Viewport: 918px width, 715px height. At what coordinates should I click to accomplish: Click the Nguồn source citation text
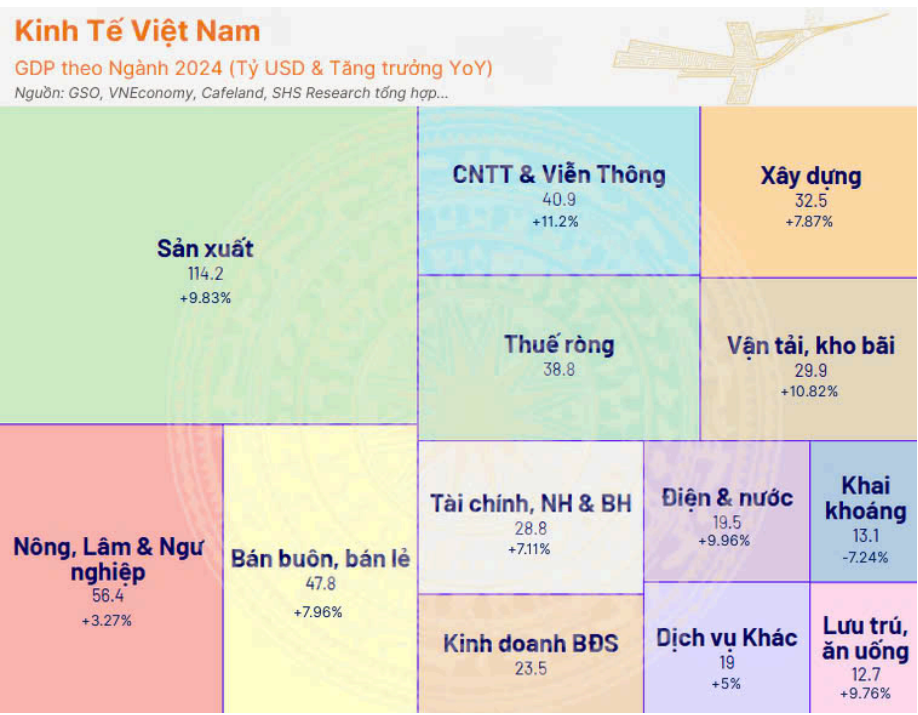(x=231, y=93)
